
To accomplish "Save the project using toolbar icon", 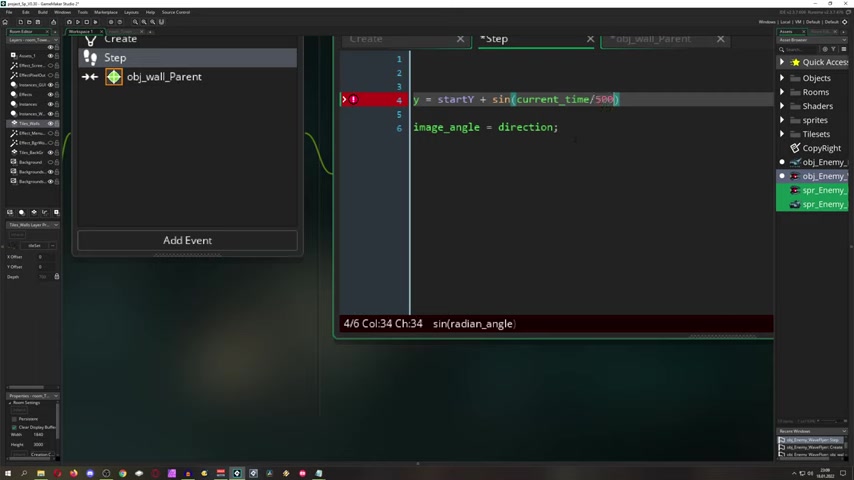I will coord(38,22).
